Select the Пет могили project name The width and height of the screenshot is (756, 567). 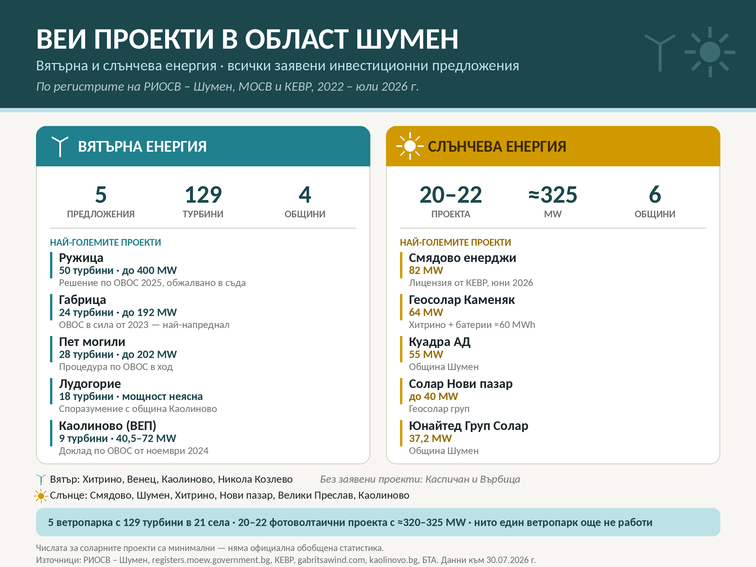92,342
